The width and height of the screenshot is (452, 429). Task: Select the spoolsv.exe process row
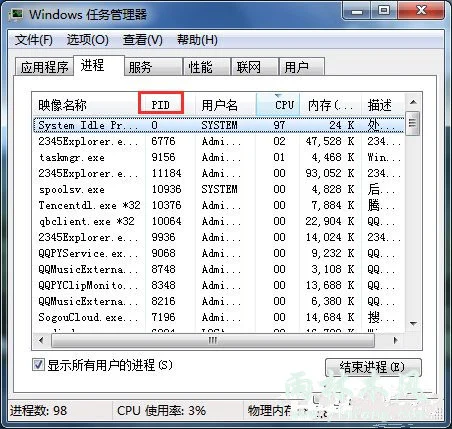tap(218, 189)
